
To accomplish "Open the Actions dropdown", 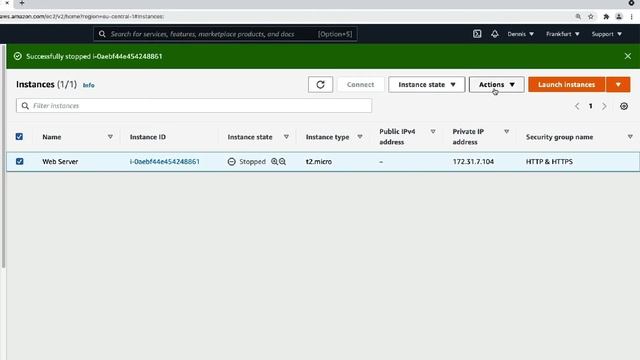I will tap(496, 84).
